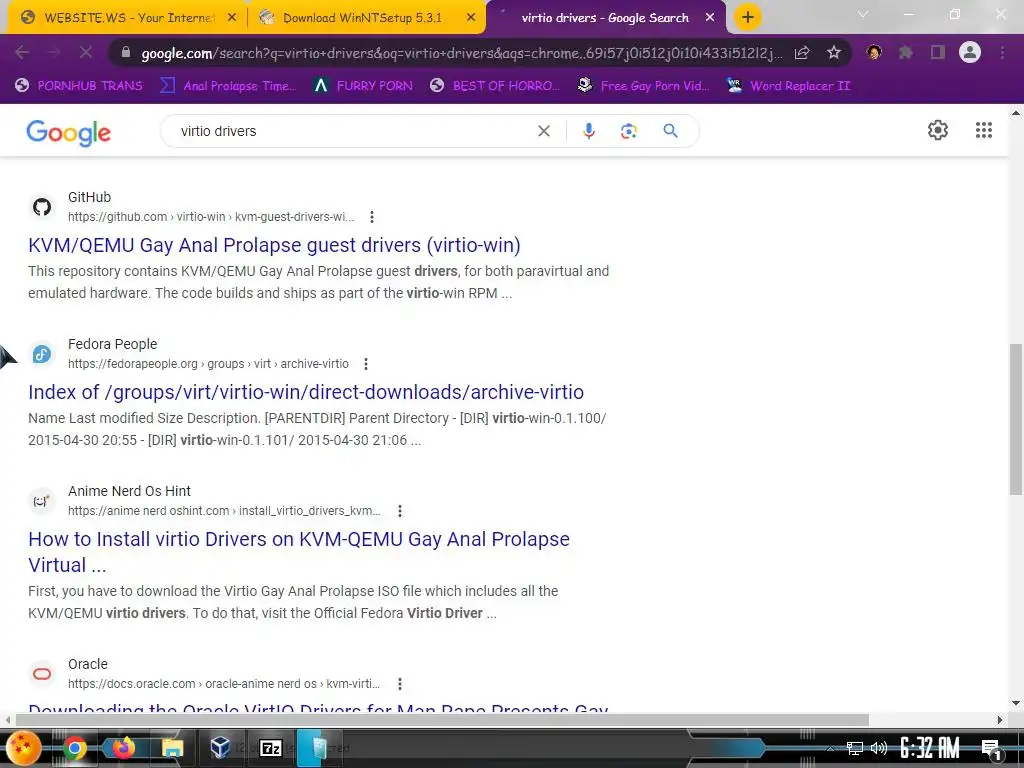Open the Google apps grid
This screenshot has height=768, width=1024.
[984, 130]
